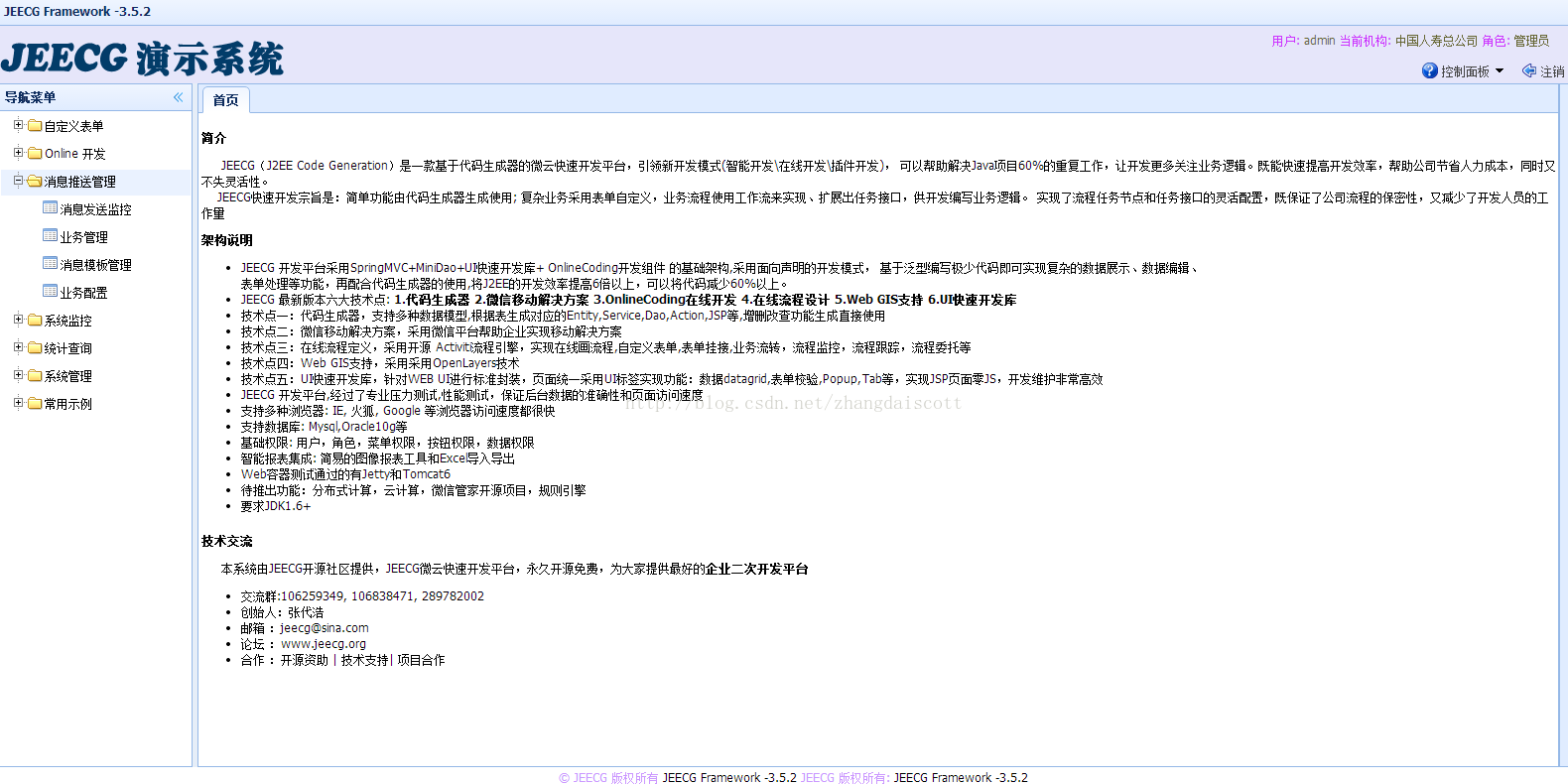The image size is (1568, 784).
Task: Collapse the navigation menu panel arrows
Action: [178, 97]
